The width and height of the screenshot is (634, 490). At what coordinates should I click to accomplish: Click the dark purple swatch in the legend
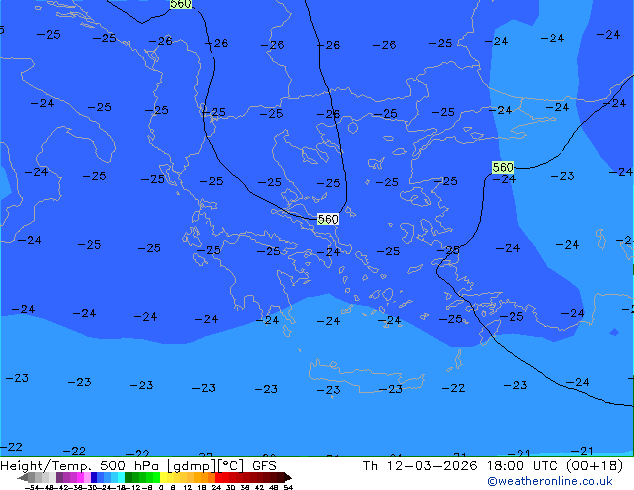pyautogui.click(x=59, y=477)
